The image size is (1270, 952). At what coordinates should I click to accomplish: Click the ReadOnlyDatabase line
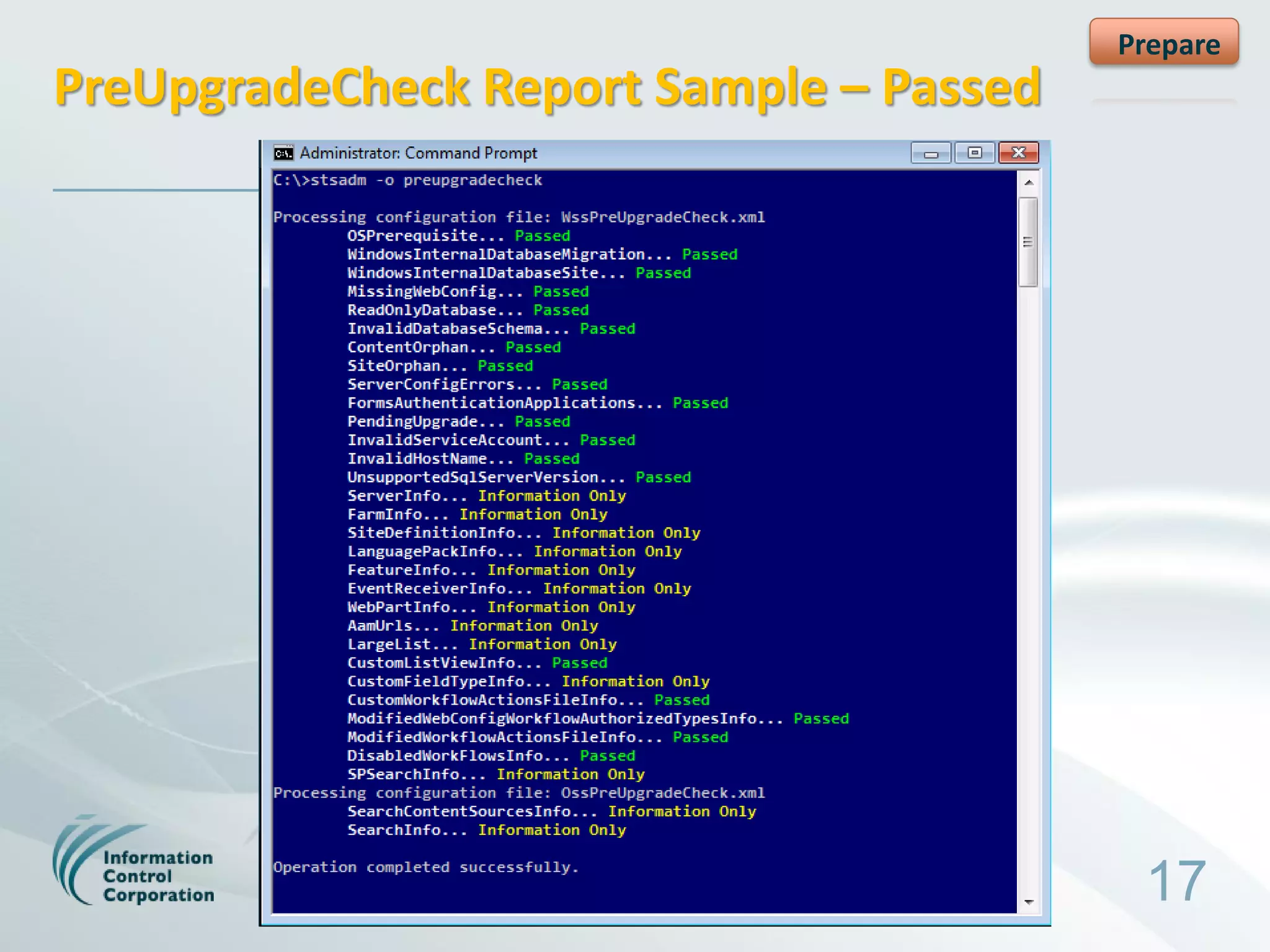tap(468, 311)
